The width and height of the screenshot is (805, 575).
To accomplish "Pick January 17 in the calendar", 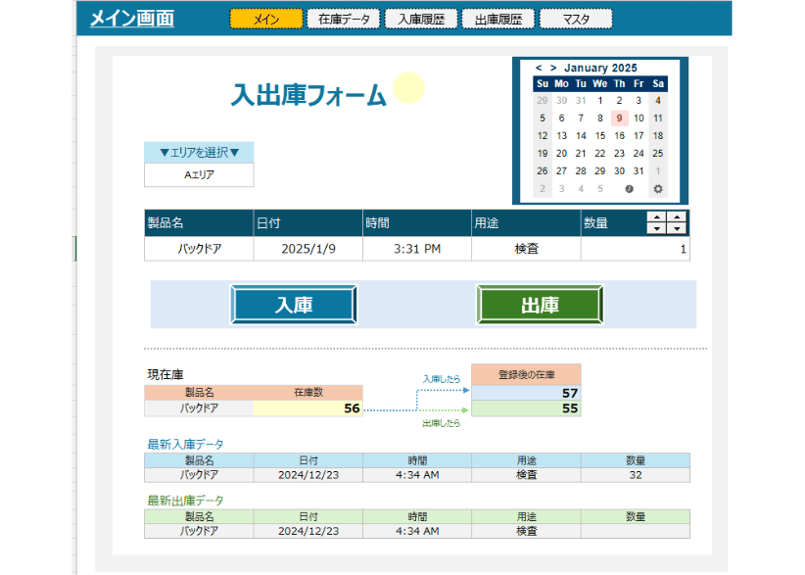I will point(639,136).
